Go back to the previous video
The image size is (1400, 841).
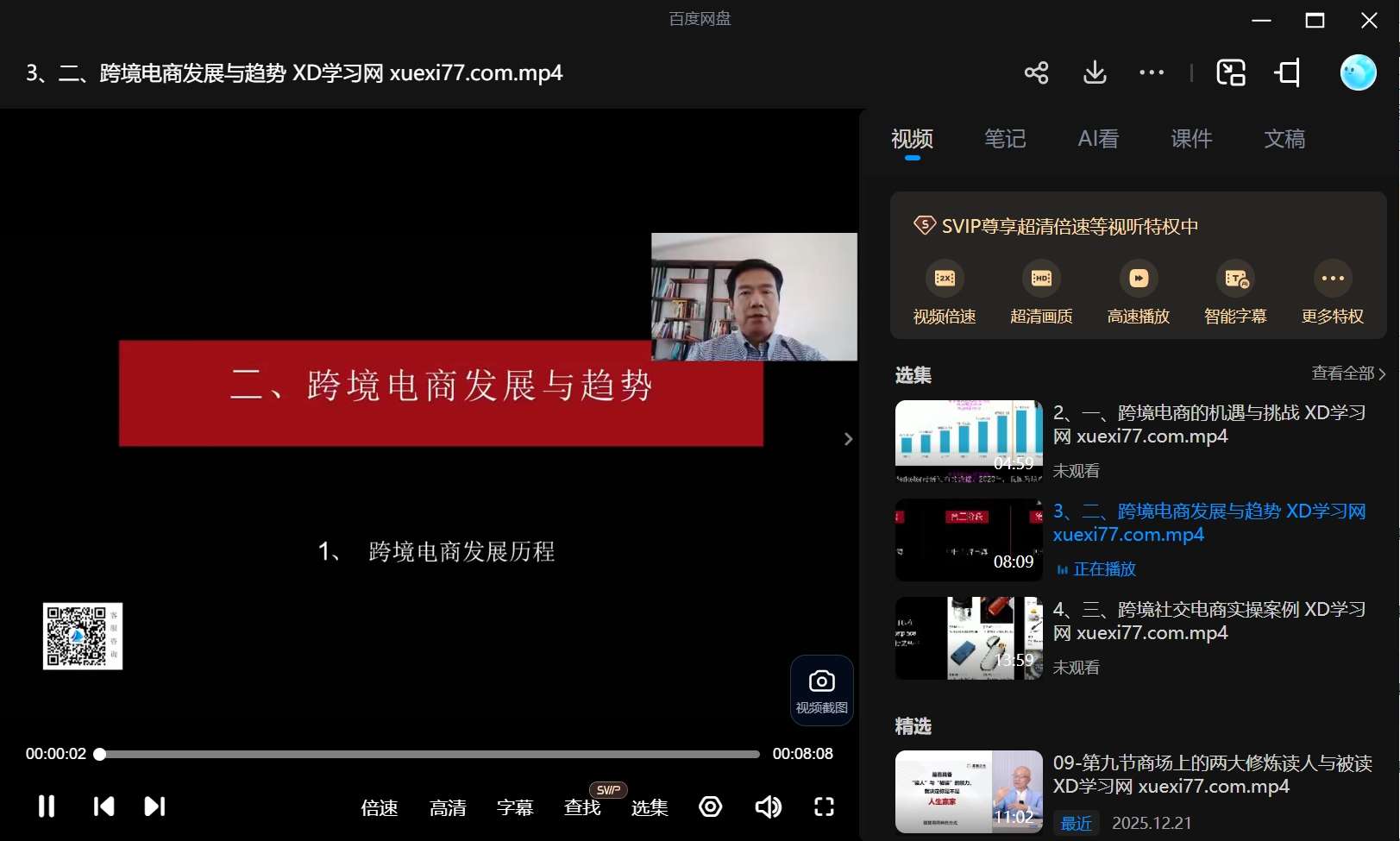click(x=104, y=806)
